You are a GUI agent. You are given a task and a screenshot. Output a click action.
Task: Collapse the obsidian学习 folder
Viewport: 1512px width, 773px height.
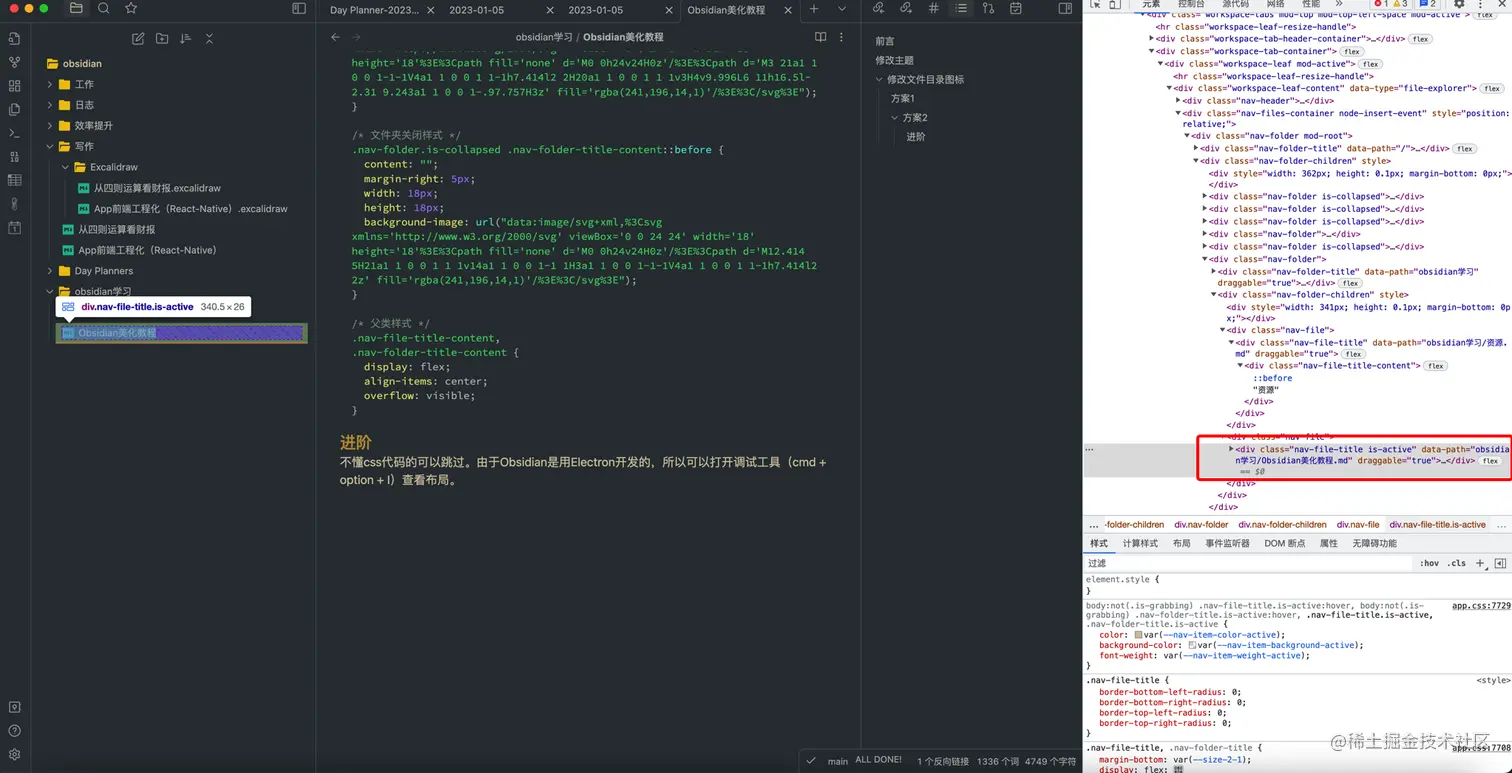(50, 291)
